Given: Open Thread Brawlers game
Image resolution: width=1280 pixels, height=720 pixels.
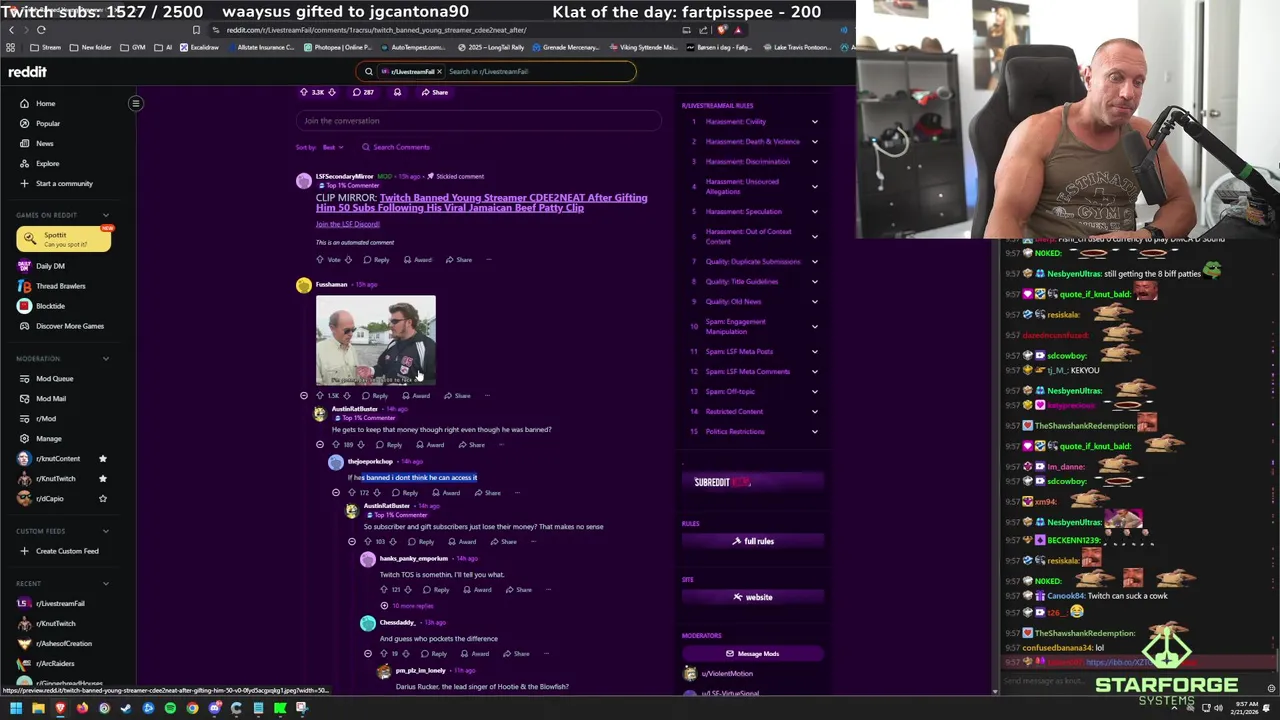Looking at the screenshot, I should (60, 286).
